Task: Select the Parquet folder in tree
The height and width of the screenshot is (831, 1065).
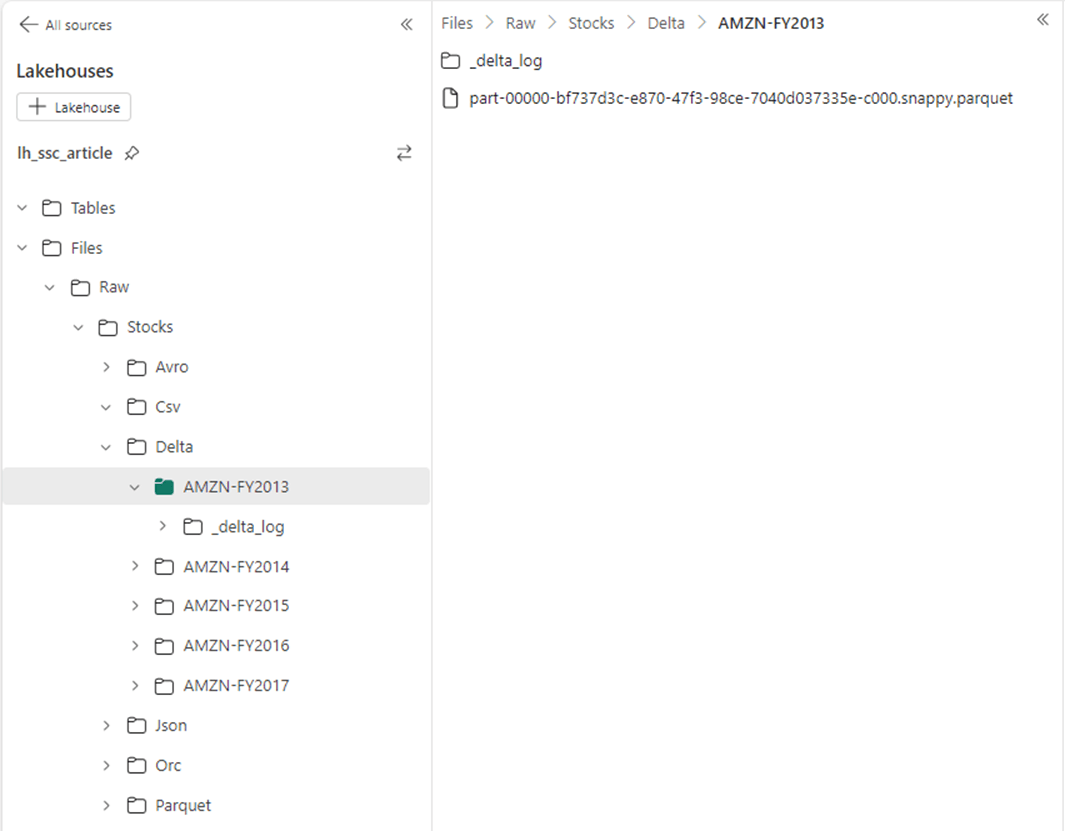Action: [183, 806]
